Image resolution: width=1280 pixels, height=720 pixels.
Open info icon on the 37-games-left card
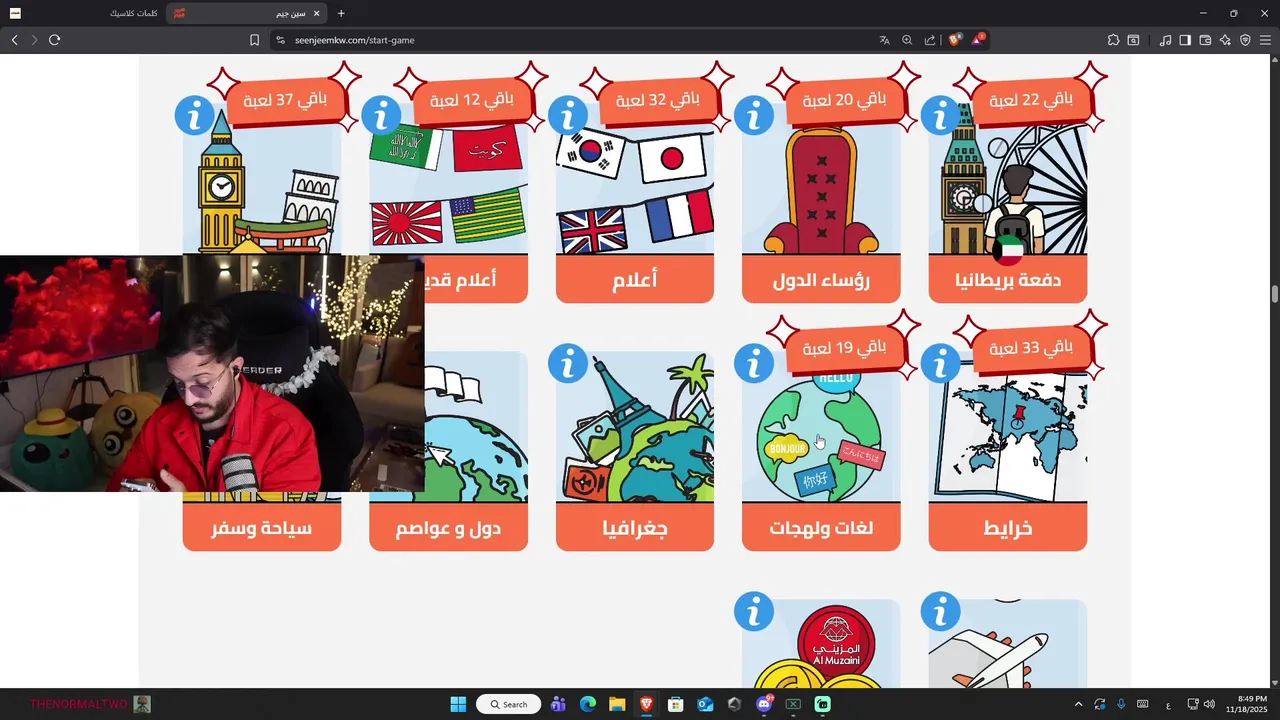195,116
